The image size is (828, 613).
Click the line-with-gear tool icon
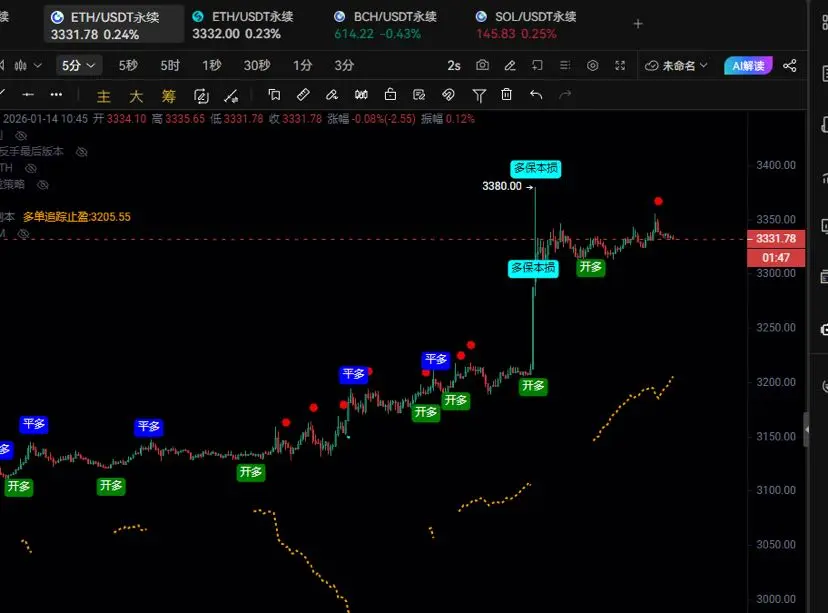pos(231,96)
